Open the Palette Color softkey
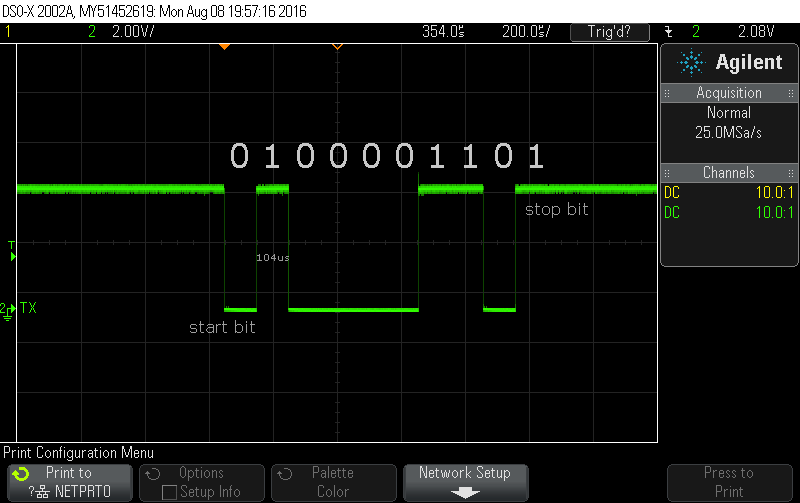 [x=334, y=482]
